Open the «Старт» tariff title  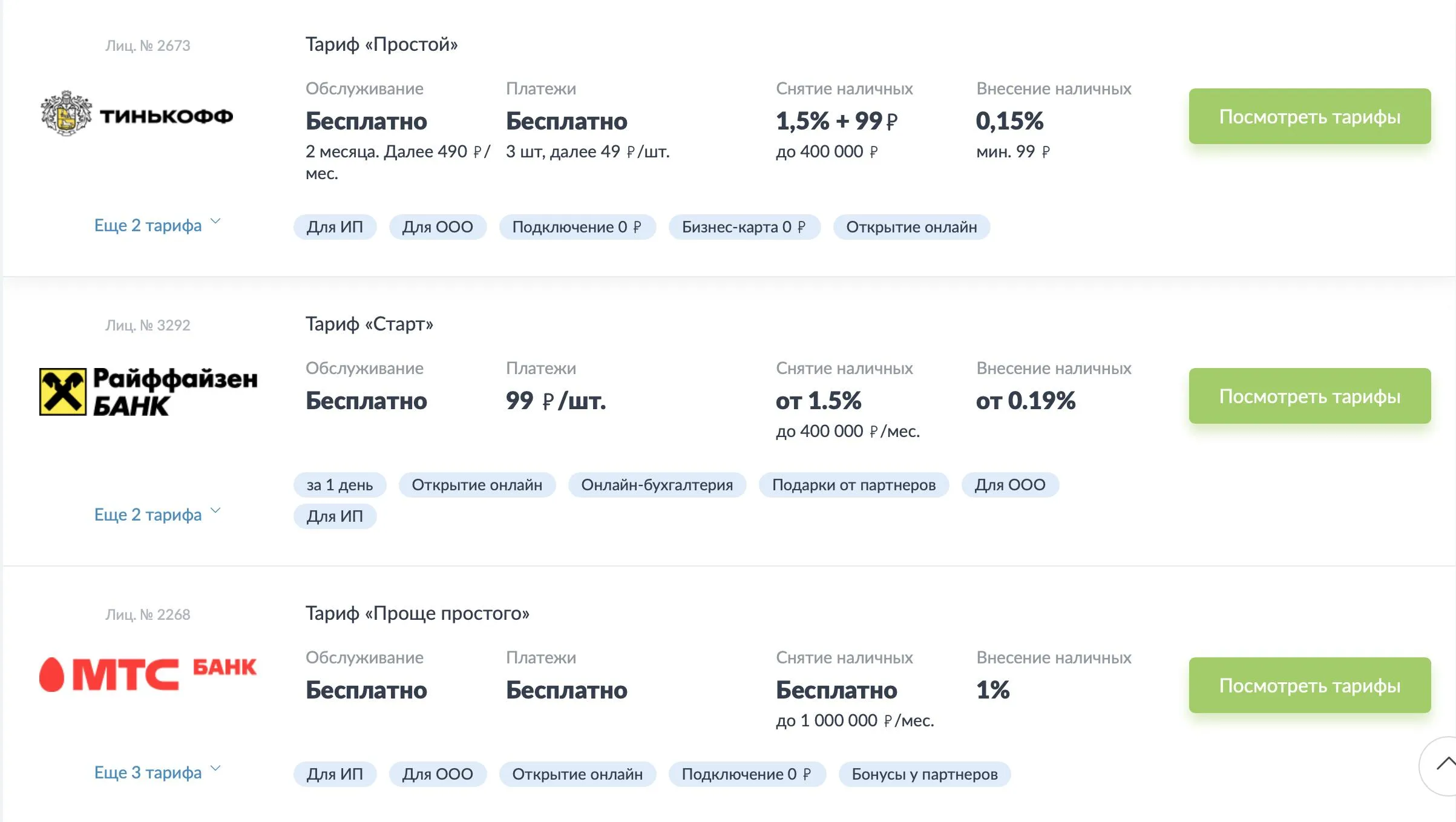pyautogui.click(x=369, y=324)
